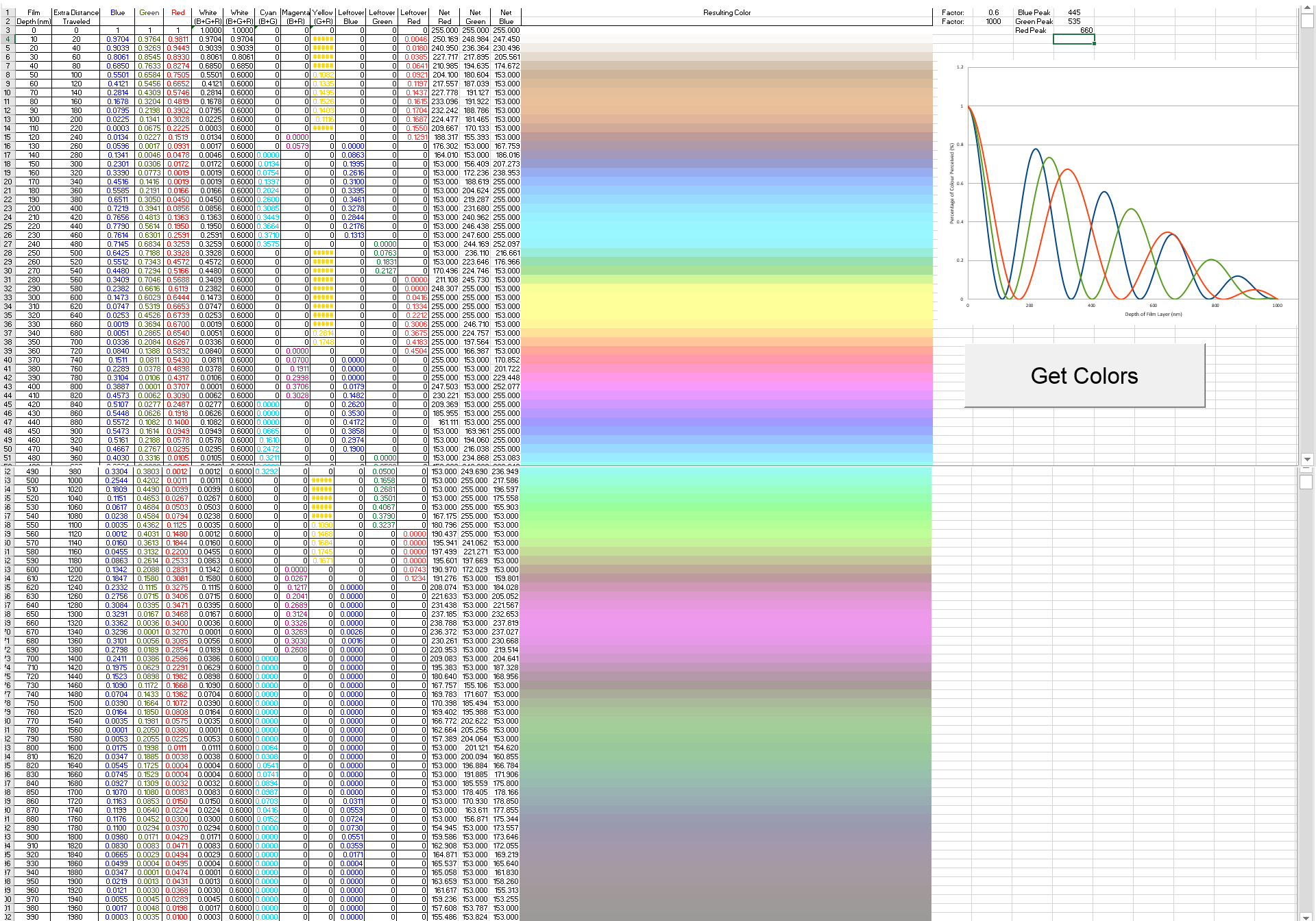Click the Factor cell containing 1000

click(993, 21)
